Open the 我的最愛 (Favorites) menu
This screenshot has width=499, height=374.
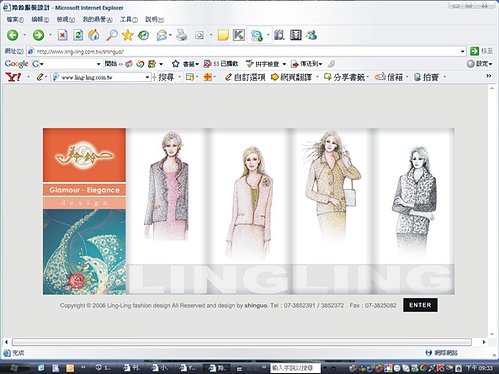(x=97, y=20)
